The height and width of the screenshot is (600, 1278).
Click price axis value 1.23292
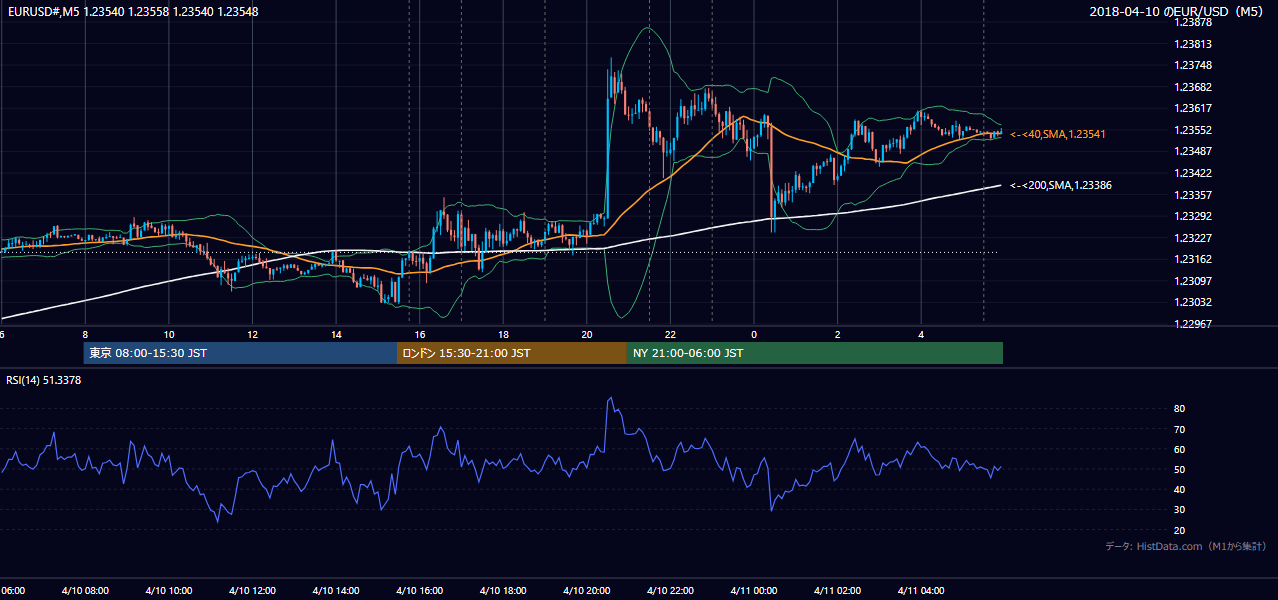point(1193,216)
